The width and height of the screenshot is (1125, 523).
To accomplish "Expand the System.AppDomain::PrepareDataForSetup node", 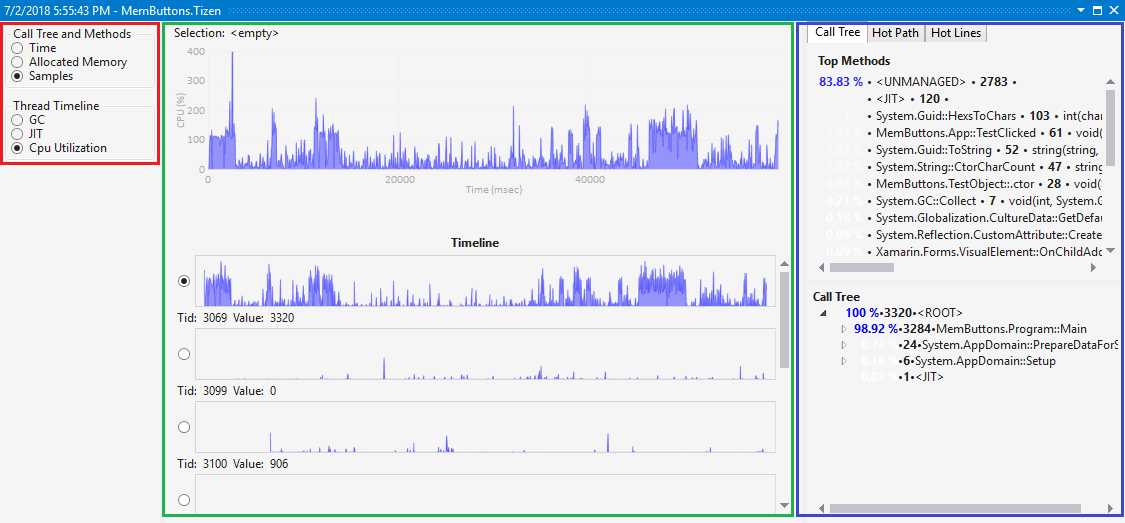I will tap(843, 345).
